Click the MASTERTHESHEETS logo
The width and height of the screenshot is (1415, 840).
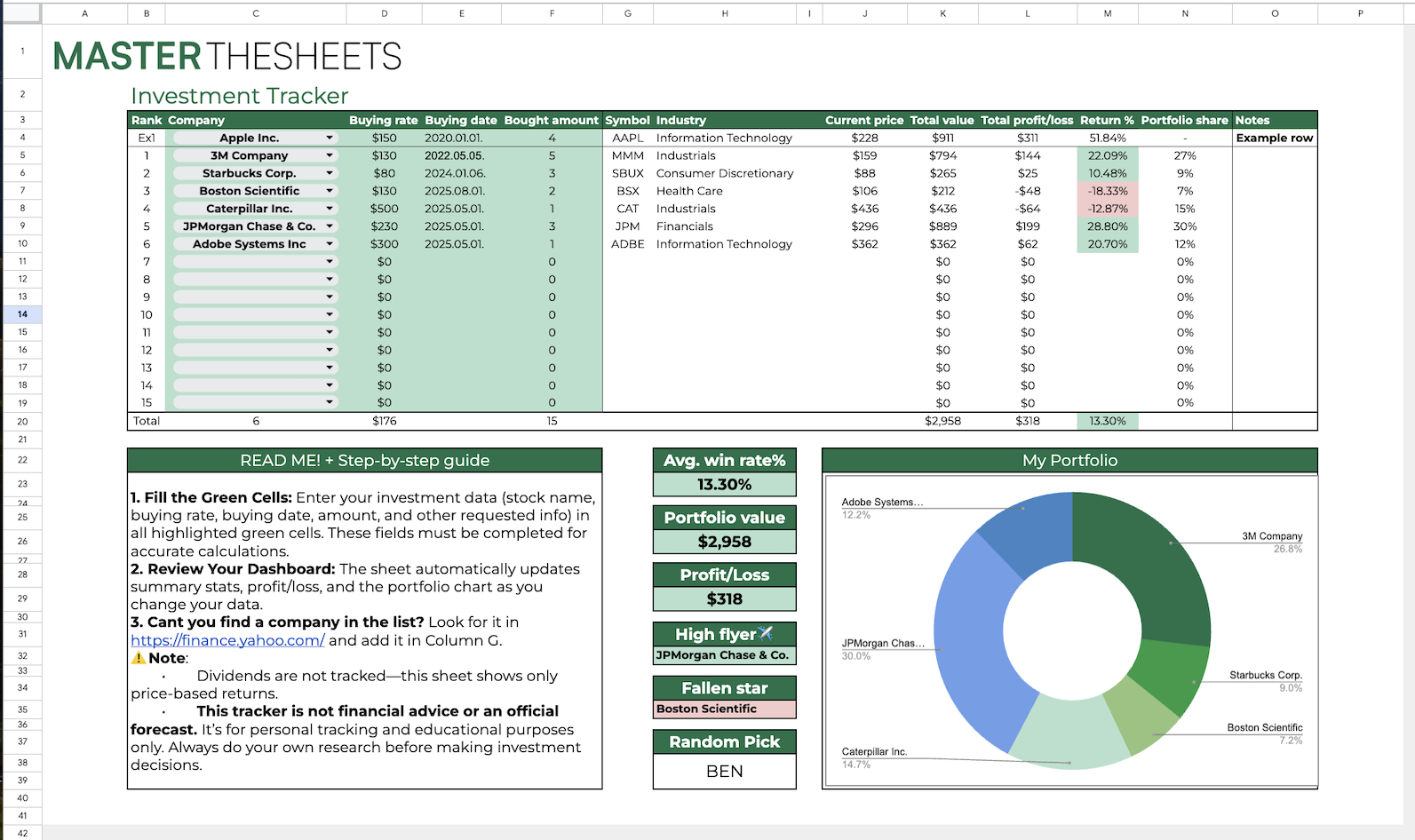tap(227, 56)
